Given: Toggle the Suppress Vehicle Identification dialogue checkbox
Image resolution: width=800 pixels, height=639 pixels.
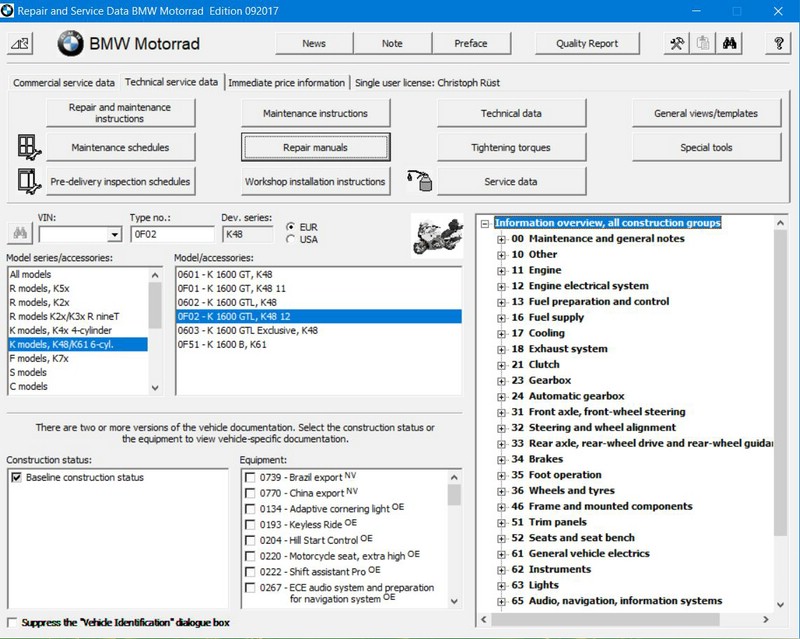Looking at the screenshot, I should point(12,622).
